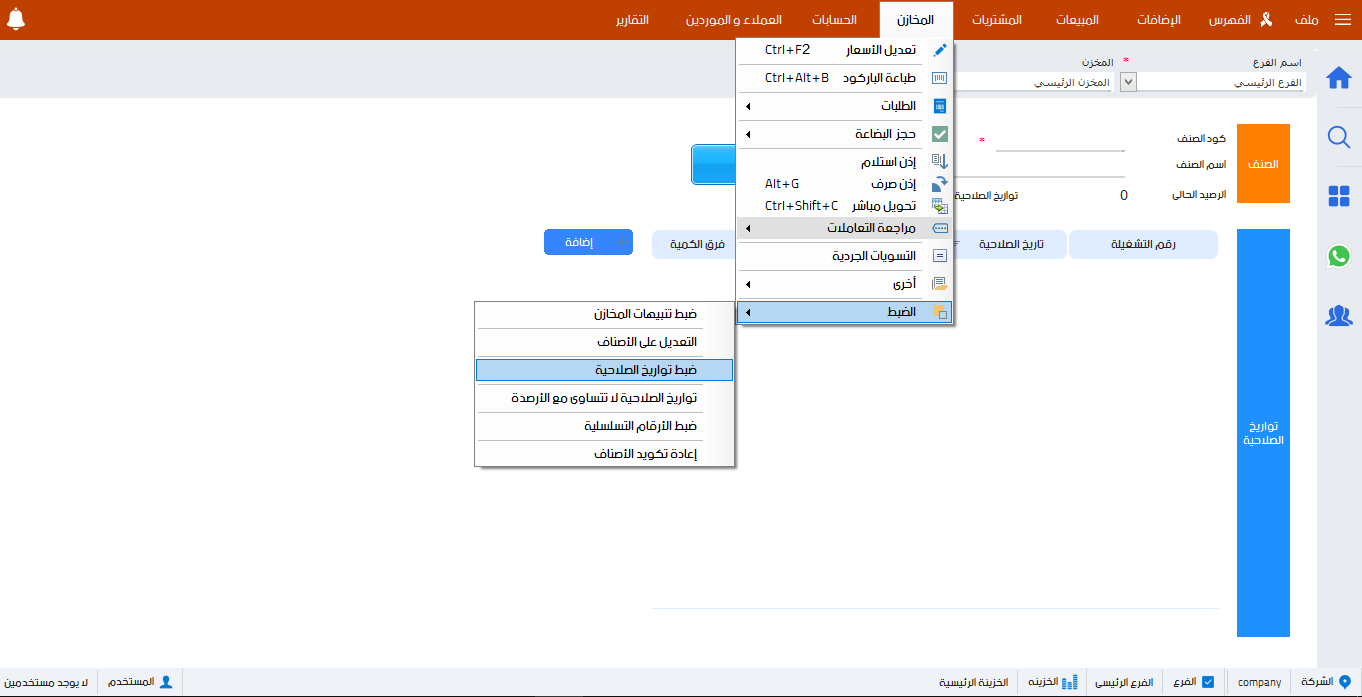
Task: Select the pencil edit-prices icon beside تعديل الأسعار
Action: [938, 49]
